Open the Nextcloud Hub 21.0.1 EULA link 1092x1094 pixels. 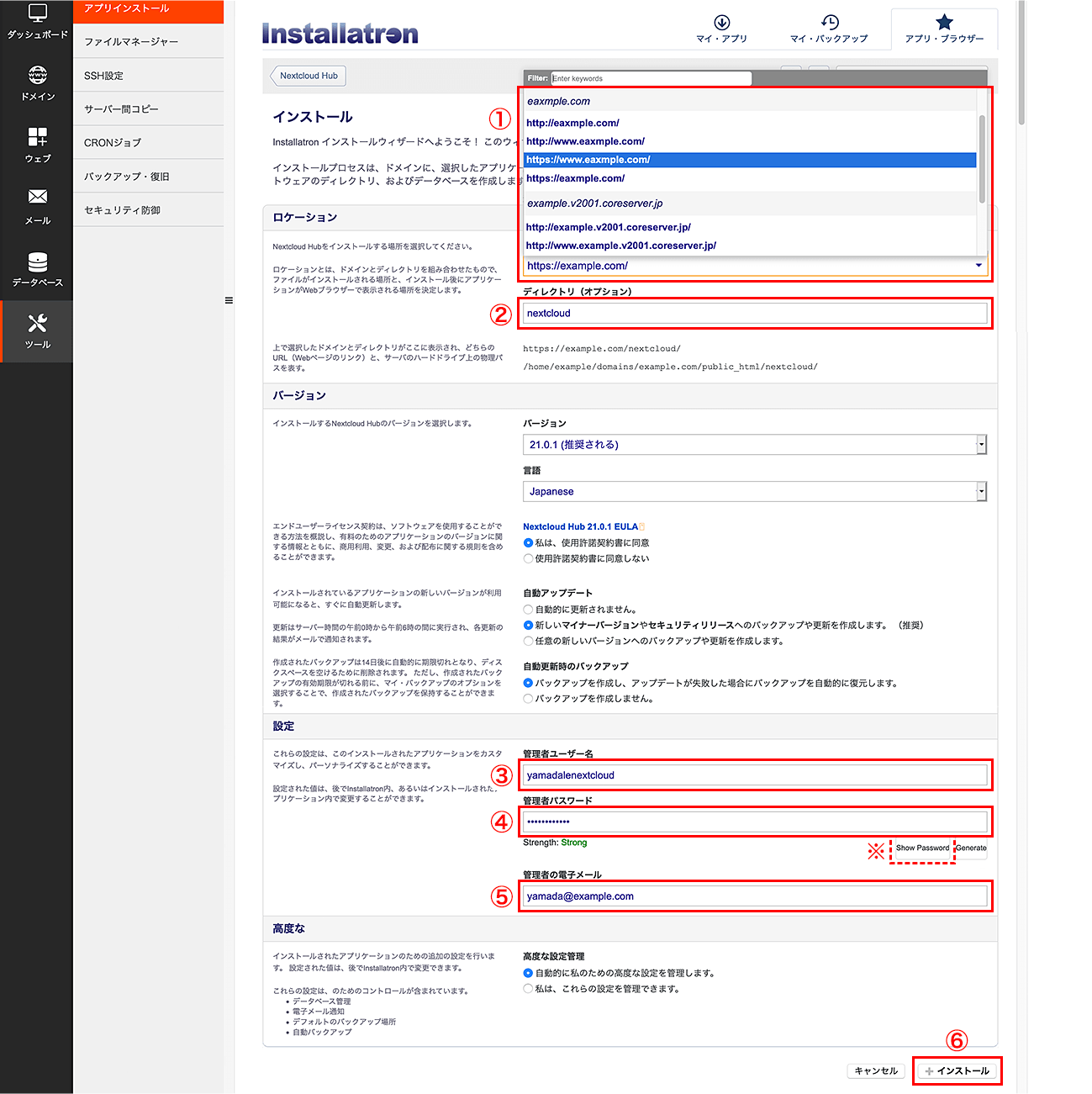tap(581, 526)
